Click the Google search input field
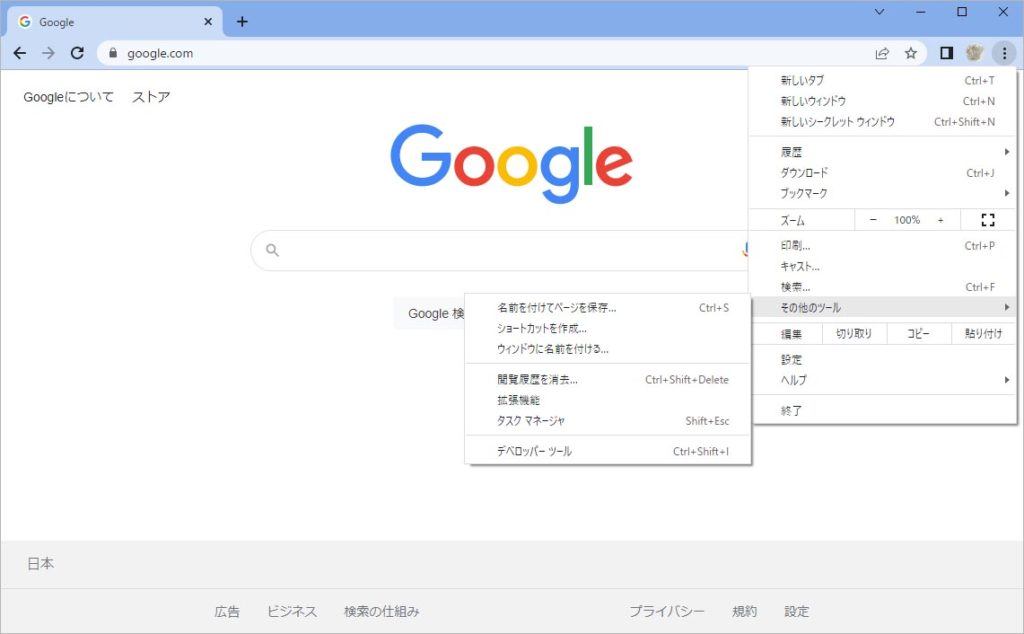This screenshot has width=1024, height=634. coord(500,250)
